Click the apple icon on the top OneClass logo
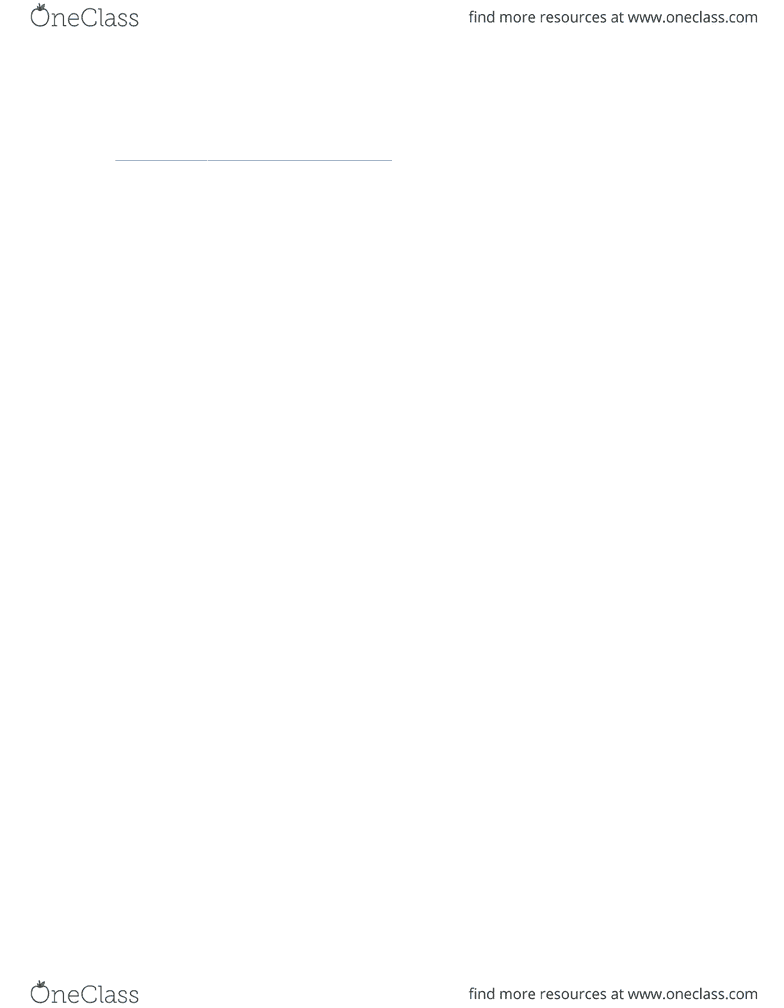784x1008 pixels. (40, 15)
